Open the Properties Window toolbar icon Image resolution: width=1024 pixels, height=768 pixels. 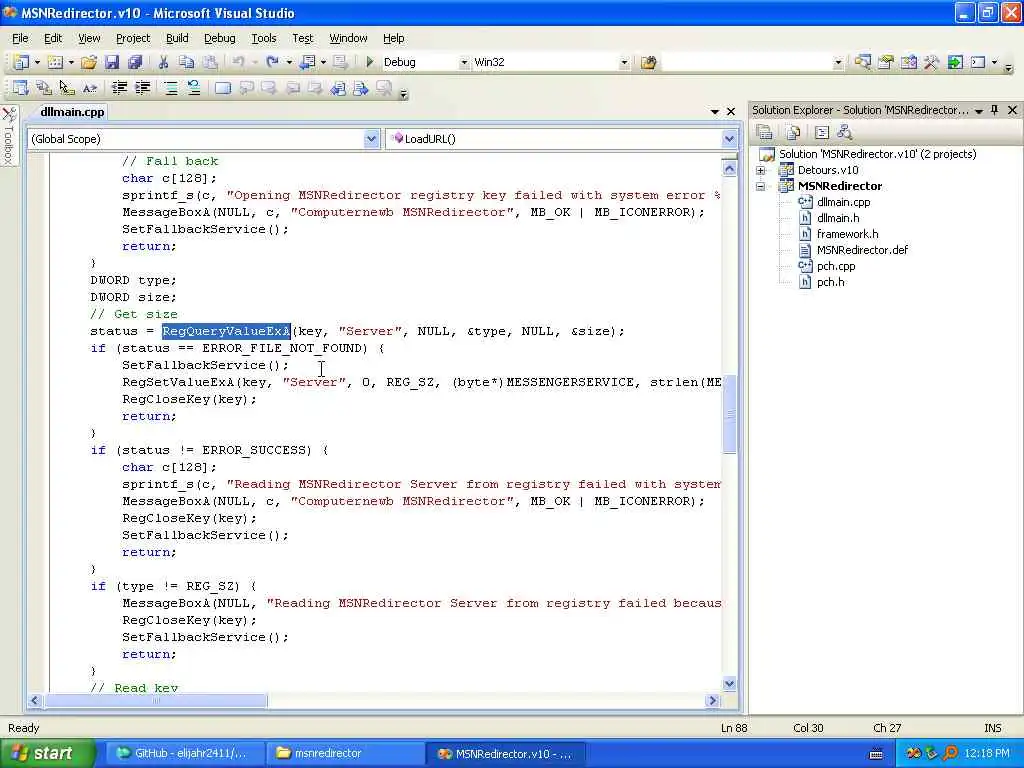pos(886,62)
